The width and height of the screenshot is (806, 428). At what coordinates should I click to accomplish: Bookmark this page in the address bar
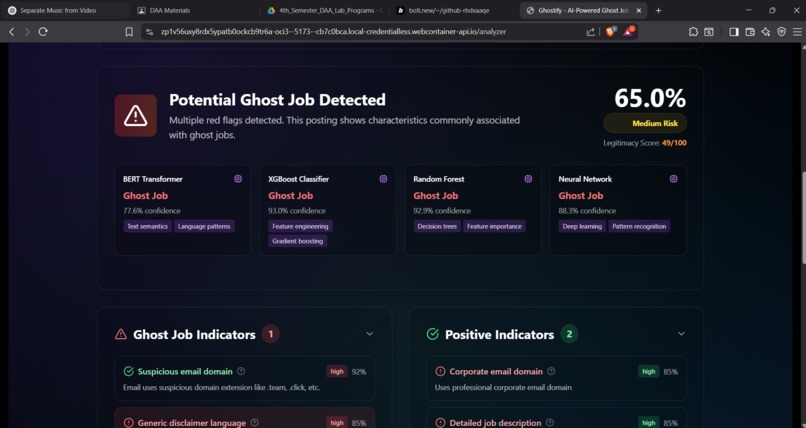pos(129,32)
